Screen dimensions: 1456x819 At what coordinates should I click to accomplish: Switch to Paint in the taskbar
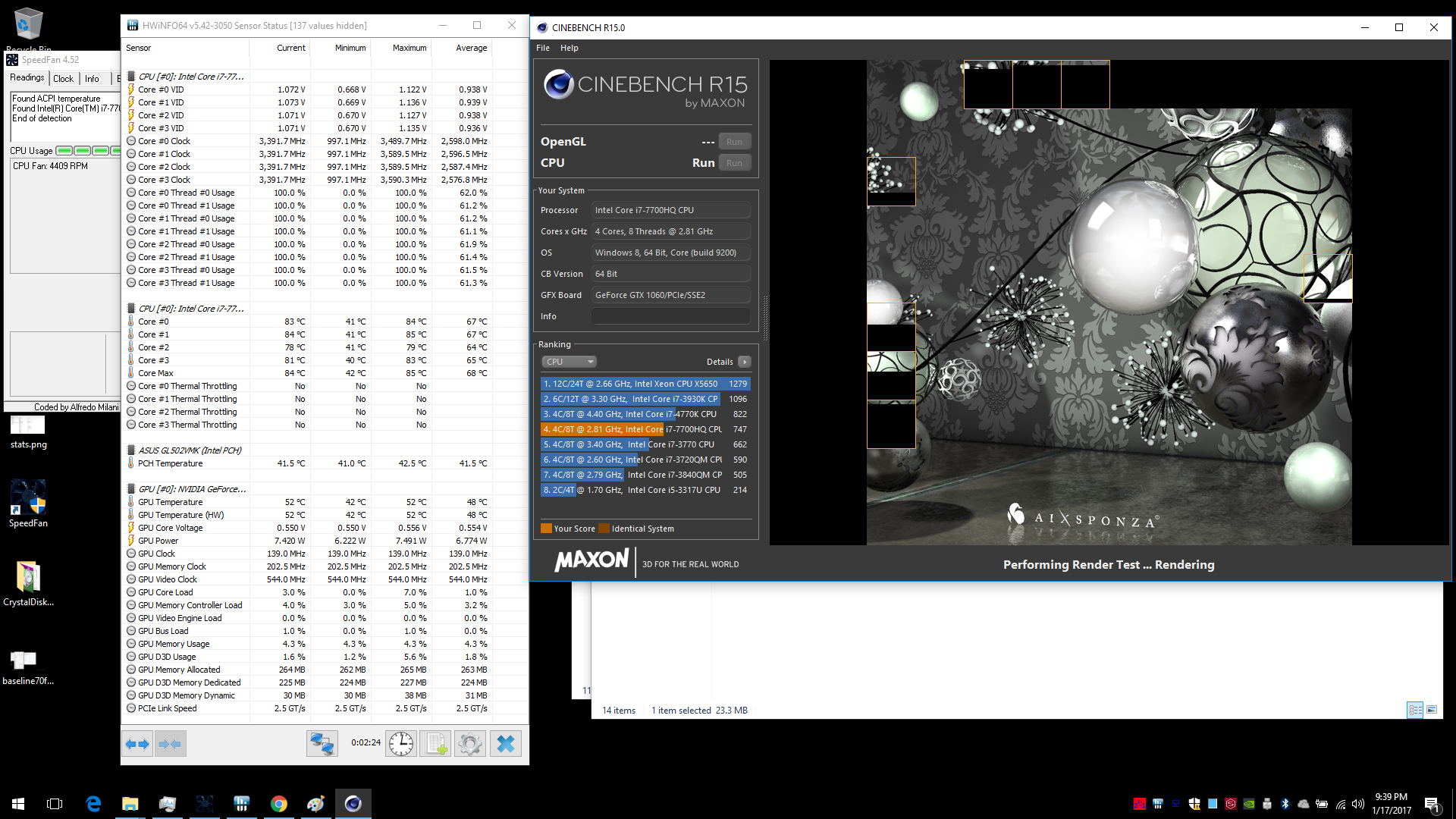coord(316,804)
